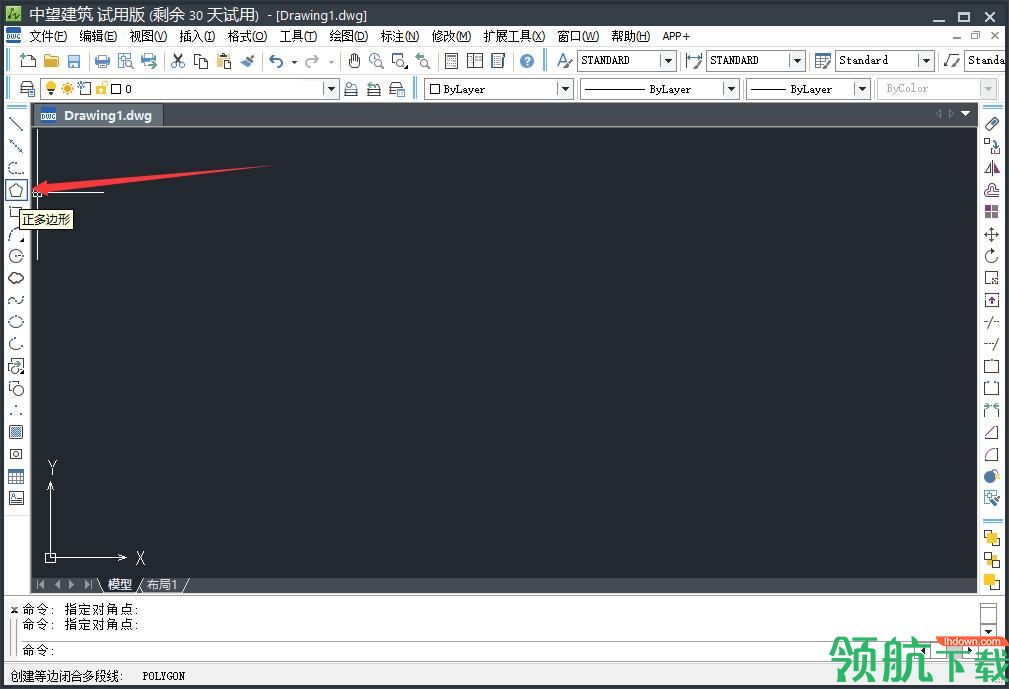
Task: Click the Print icon
Action: (102, 61)
